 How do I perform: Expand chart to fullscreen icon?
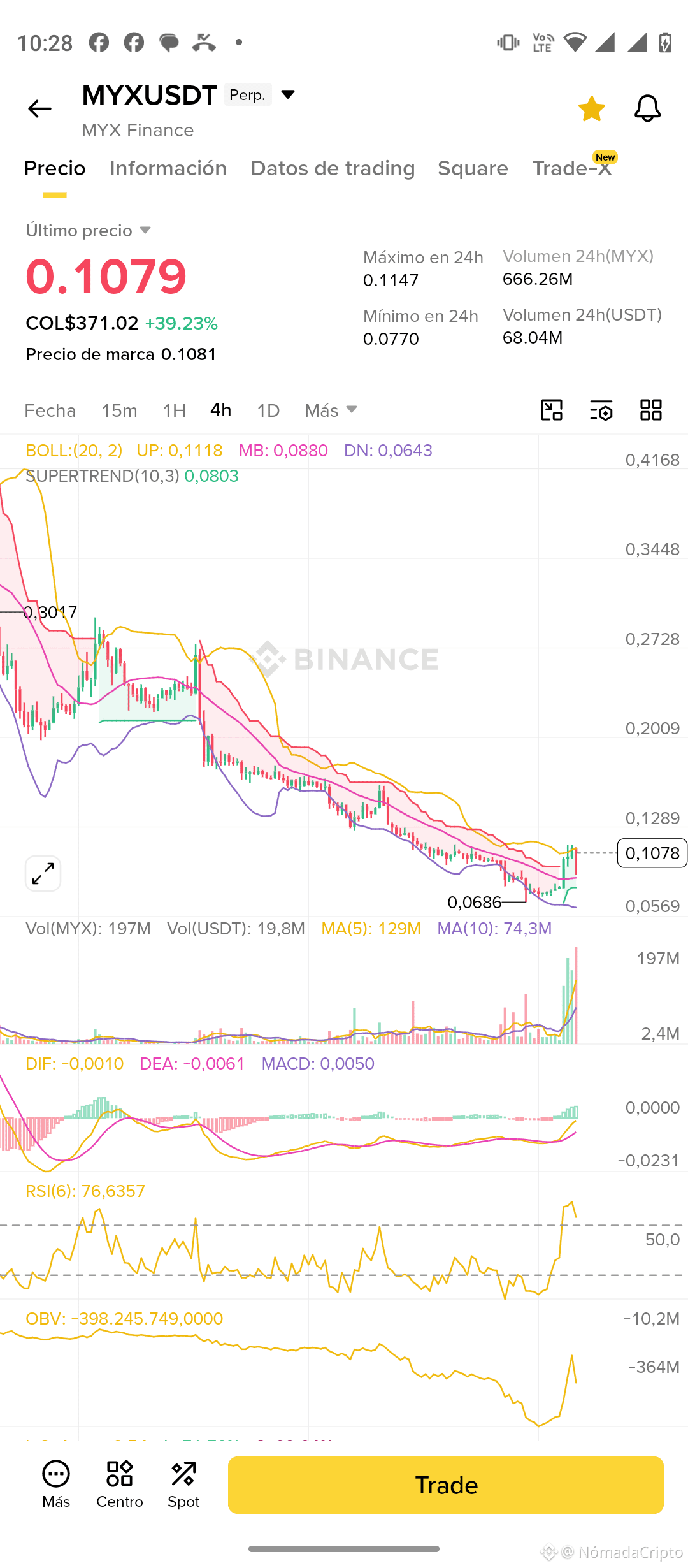(x=43, y=873)
